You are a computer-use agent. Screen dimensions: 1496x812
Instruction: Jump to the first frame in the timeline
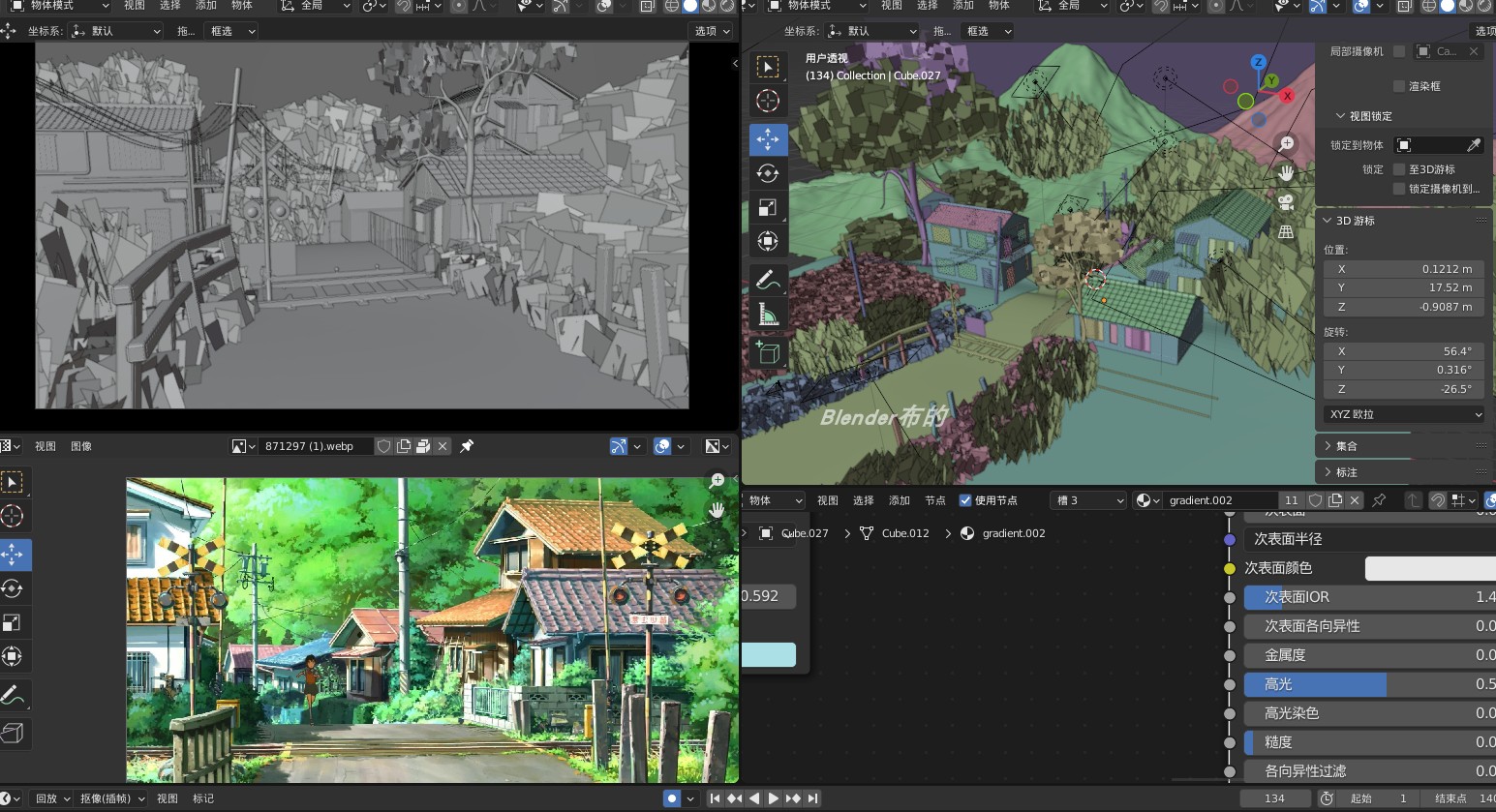pos(715,798)
